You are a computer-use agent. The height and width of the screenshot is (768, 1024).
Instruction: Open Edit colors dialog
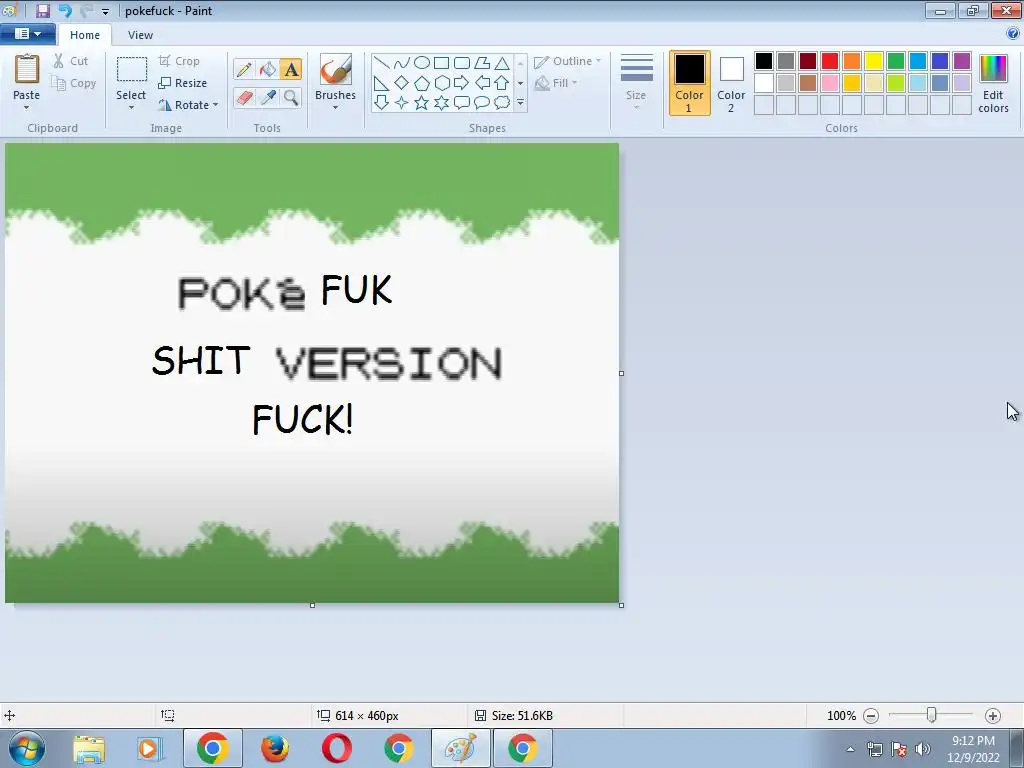pos(993,84)
